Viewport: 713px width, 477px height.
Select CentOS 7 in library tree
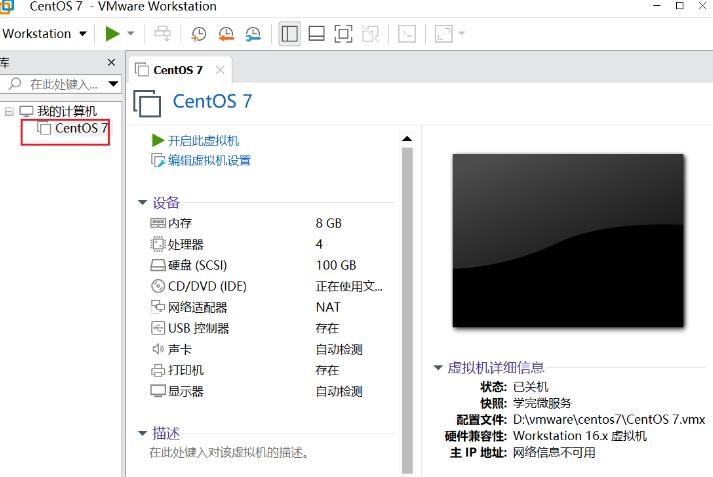[x=81, y=128]
